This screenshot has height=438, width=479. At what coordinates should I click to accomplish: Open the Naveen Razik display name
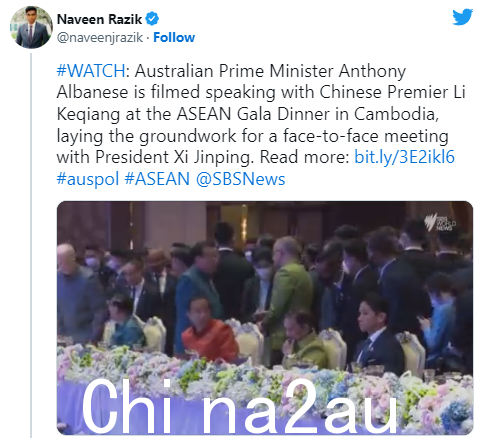tap(99, 19)
